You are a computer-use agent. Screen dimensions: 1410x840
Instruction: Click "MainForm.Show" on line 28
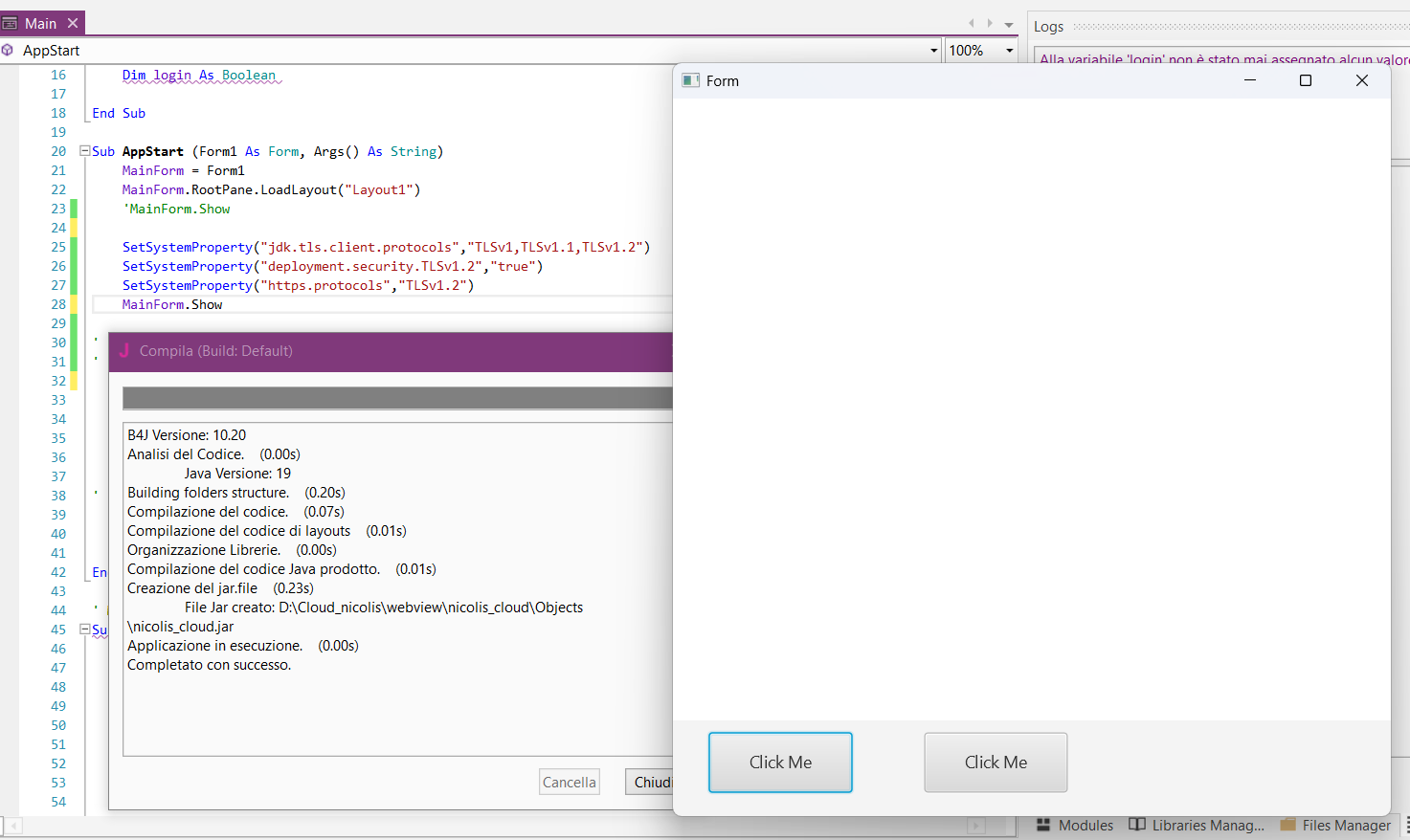click(x=172, y=305)
